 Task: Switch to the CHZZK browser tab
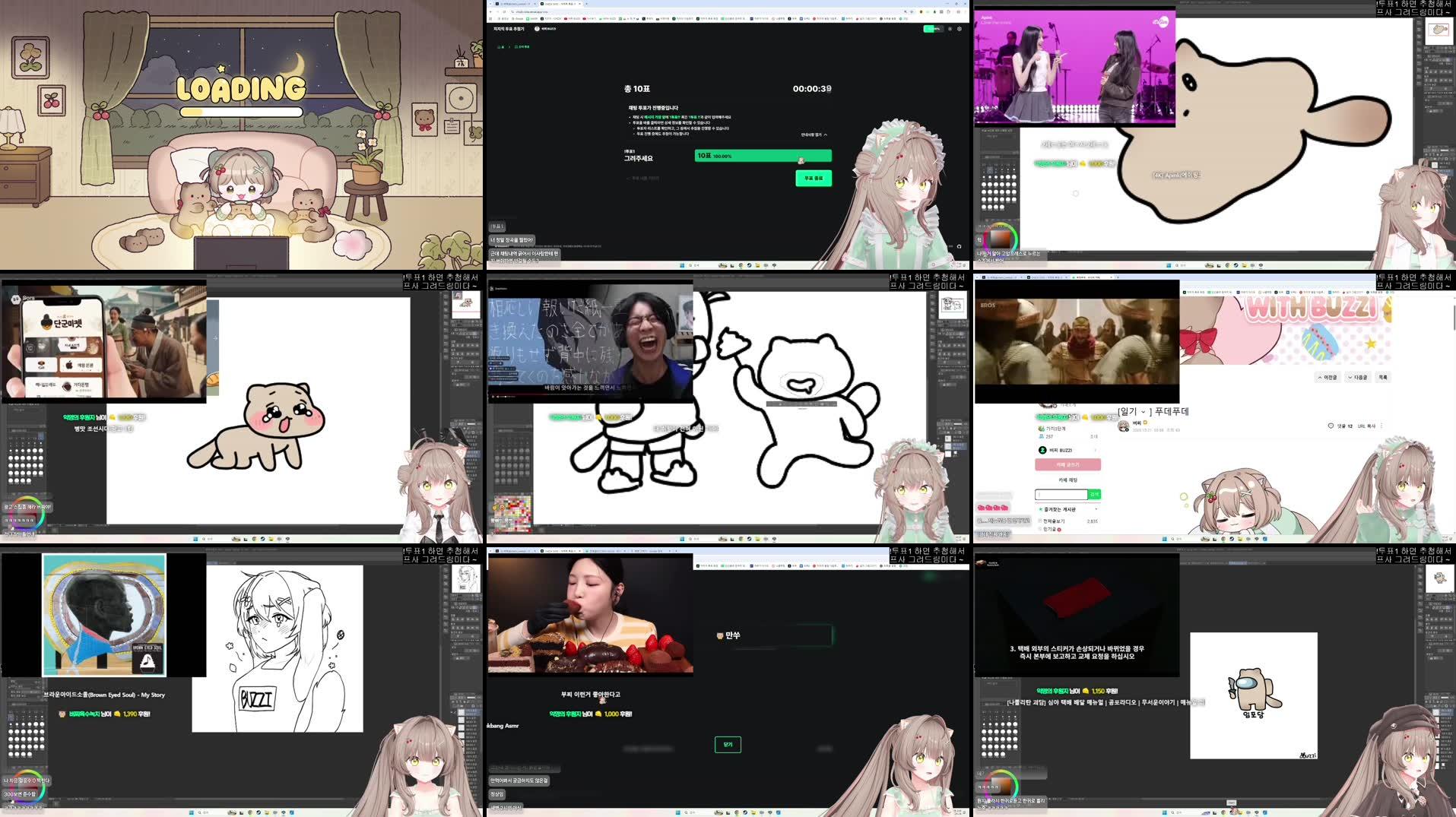point(558,5)
